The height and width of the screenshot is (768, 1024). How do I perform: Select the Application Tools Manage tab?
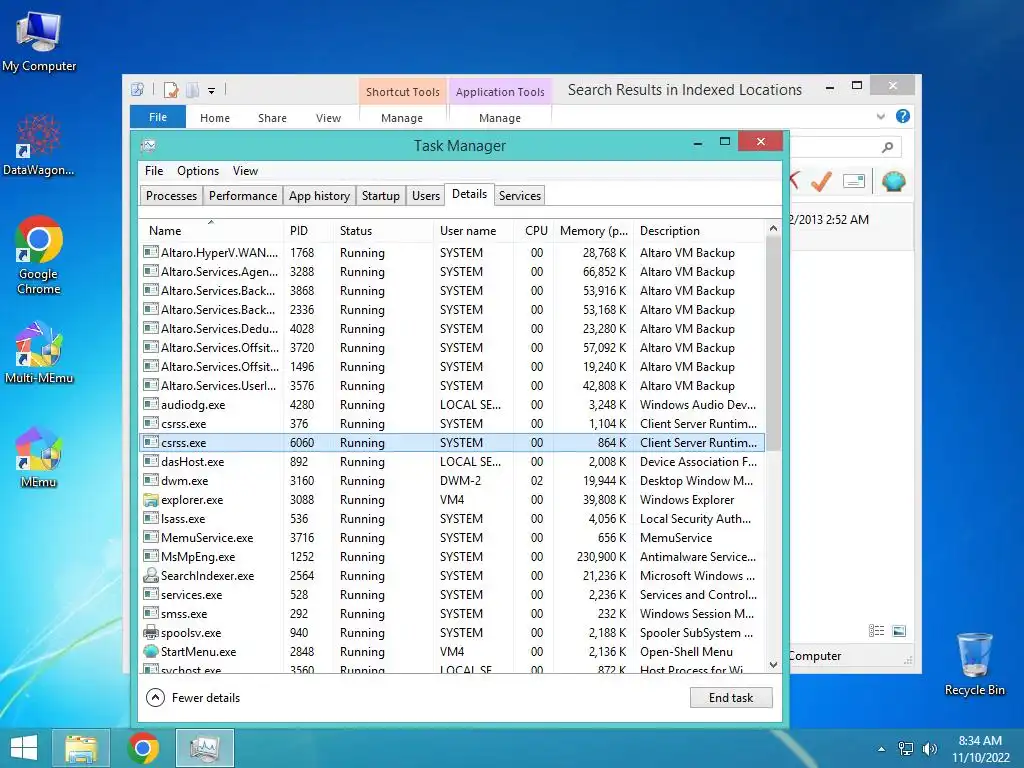[x=500, y=118]
